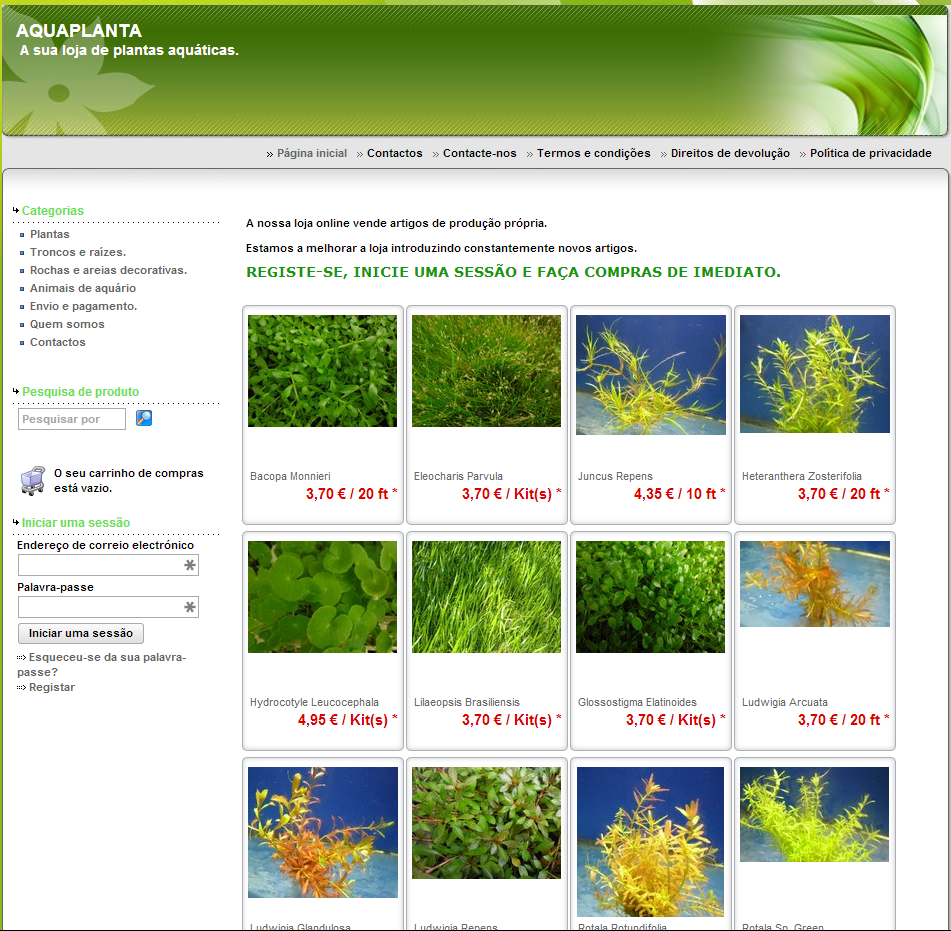Open Termos e condições menu item
This screenshot has height=931, width=951.
[x=593, y=154]
